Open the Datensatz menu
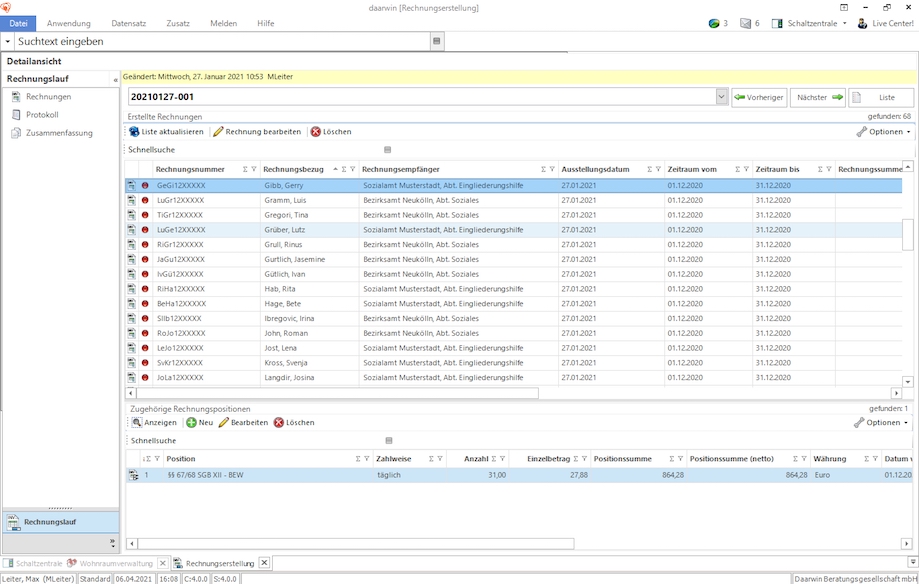Image resolution: width=919 pixels, height=584 pixels. pos(128,23)
